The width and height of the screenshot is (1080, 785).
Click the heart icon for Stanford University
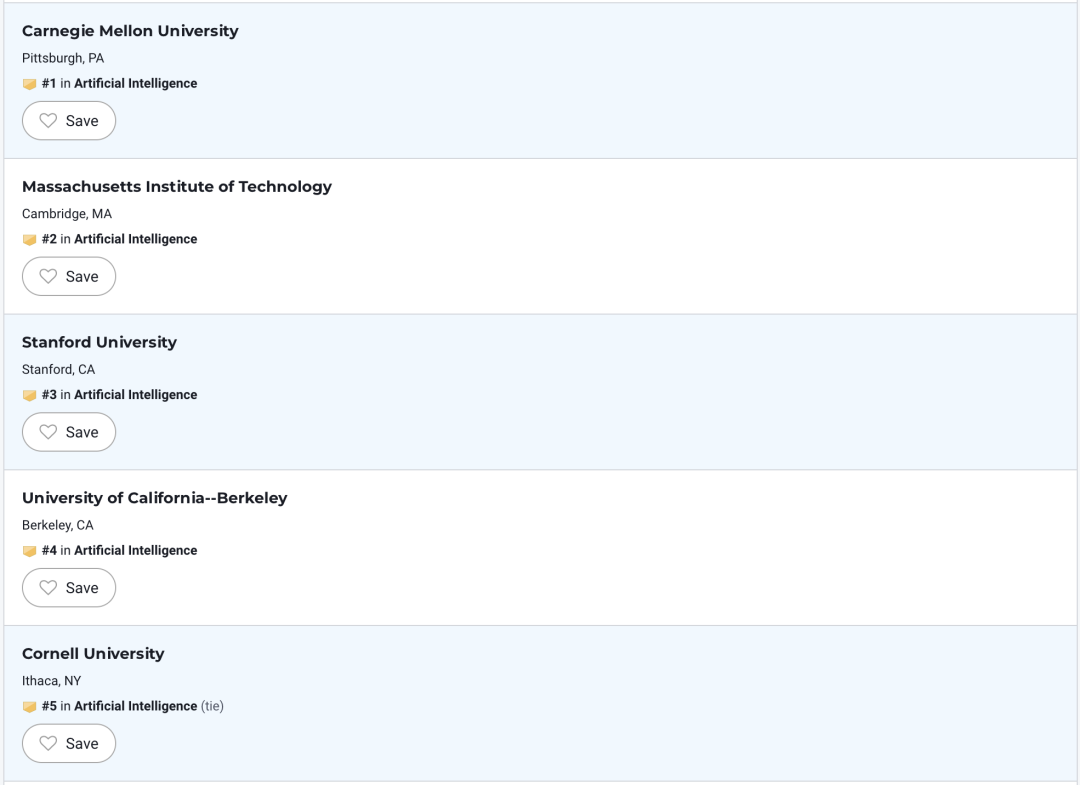48,432
